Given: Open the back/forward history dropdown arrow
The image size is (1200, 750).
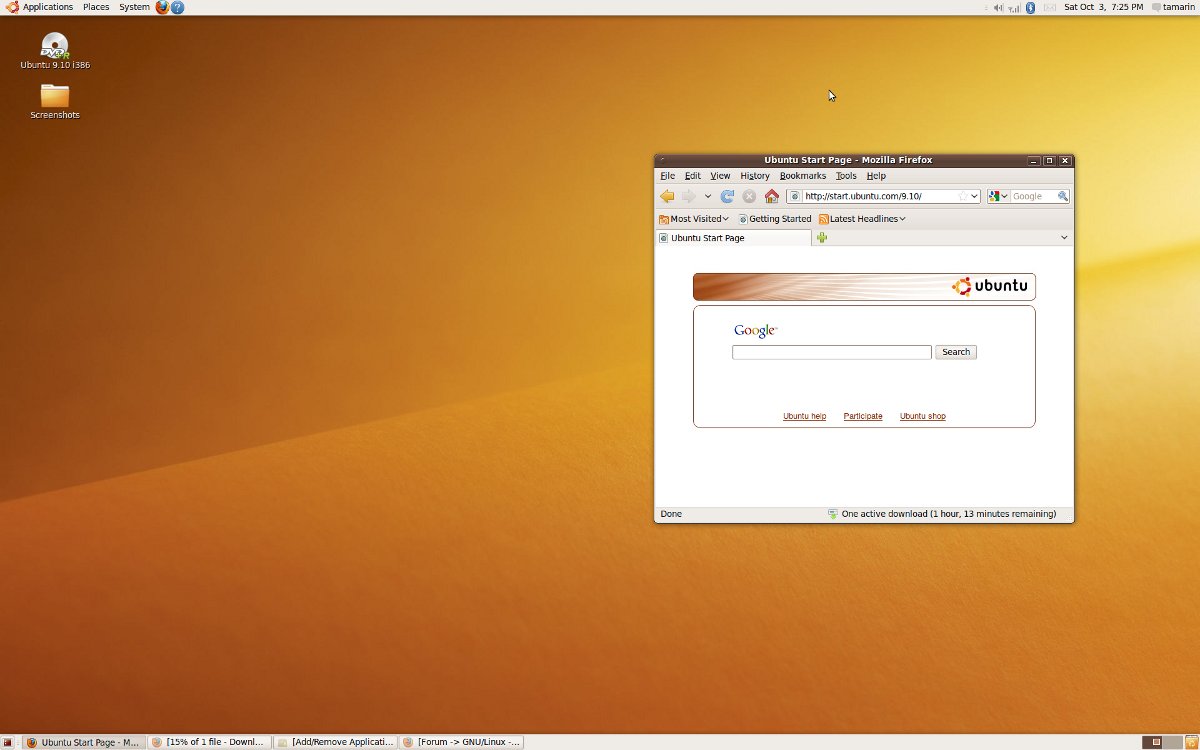Looking at the screenshot, I should 708,197.
